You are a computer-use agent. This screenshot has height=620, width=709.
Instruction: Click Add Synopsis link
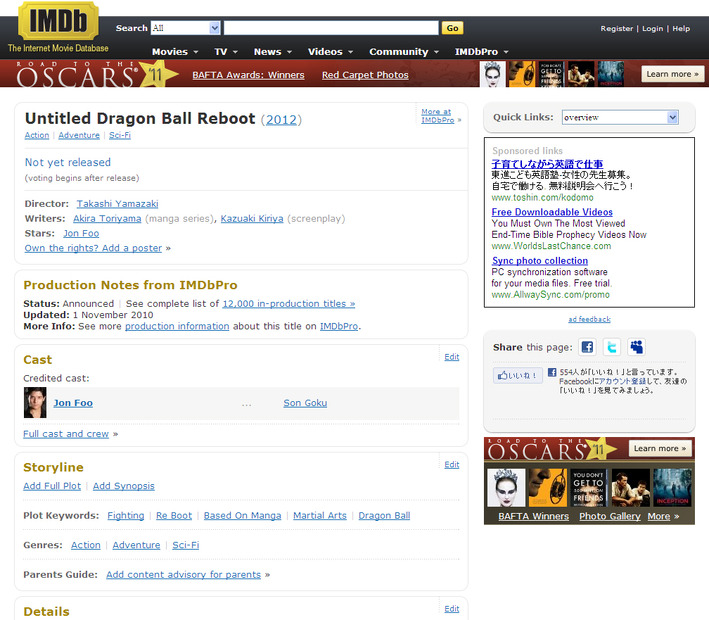coord(123,486)
